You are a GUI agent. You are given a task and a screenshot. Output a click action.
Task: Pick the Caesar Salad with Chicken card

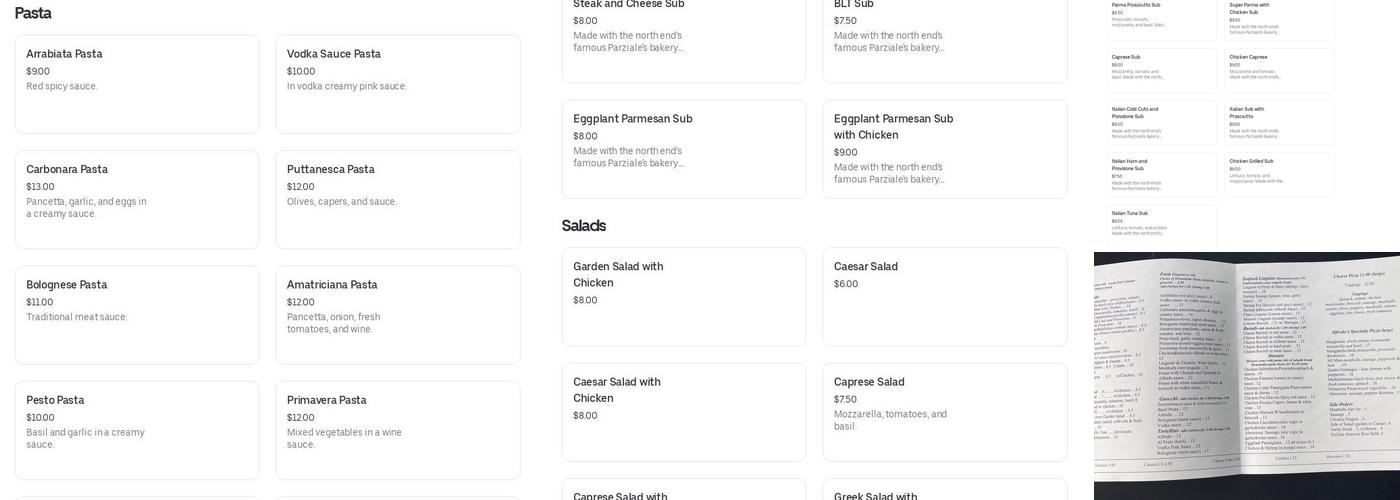(683, 411)
